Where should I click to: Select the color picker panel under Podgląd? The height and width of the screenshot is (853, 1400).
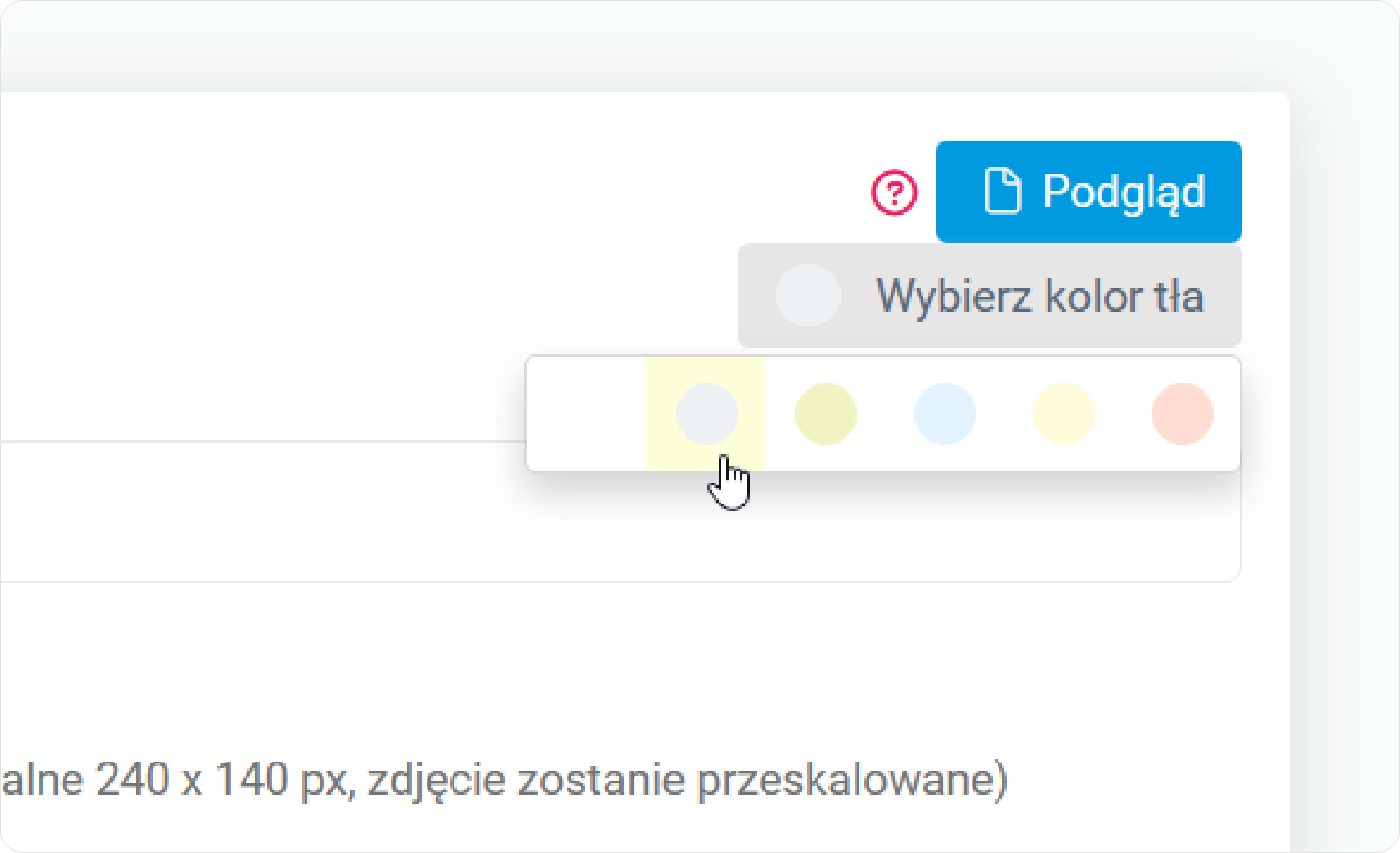(x=883, y=414)
